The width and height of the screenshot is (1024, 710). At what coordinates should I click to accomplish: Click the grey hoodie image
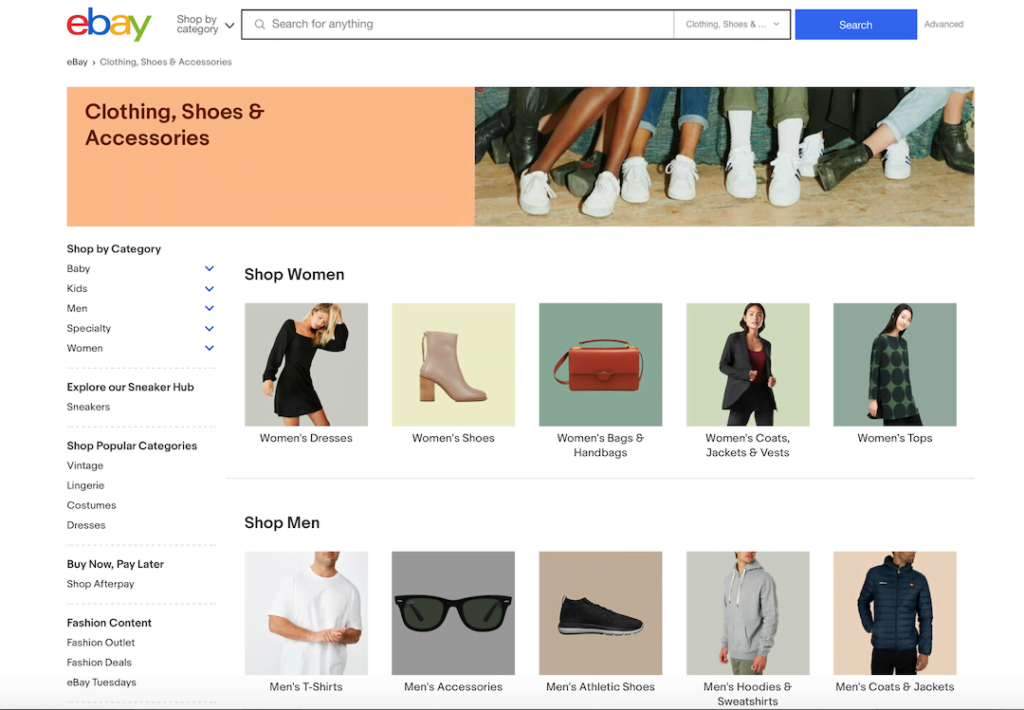748,613
